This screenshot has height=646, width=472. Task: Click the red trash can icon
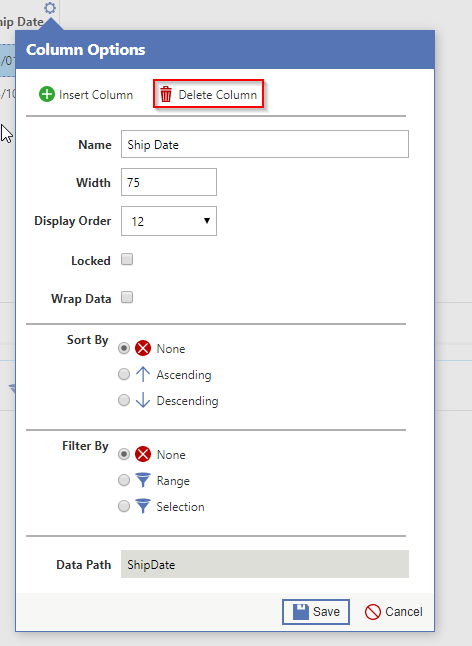pos(166,94)
